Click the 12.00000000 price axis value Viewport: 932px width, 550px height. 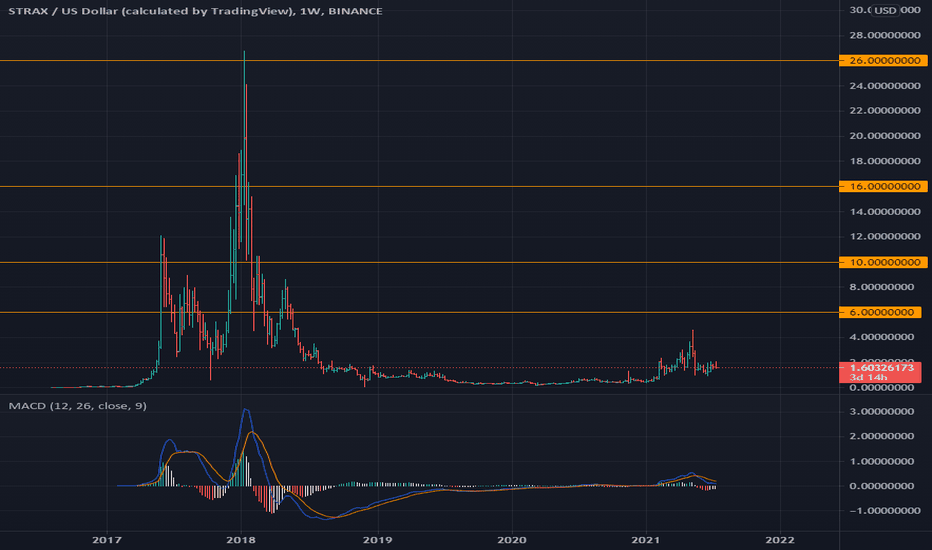885,237
